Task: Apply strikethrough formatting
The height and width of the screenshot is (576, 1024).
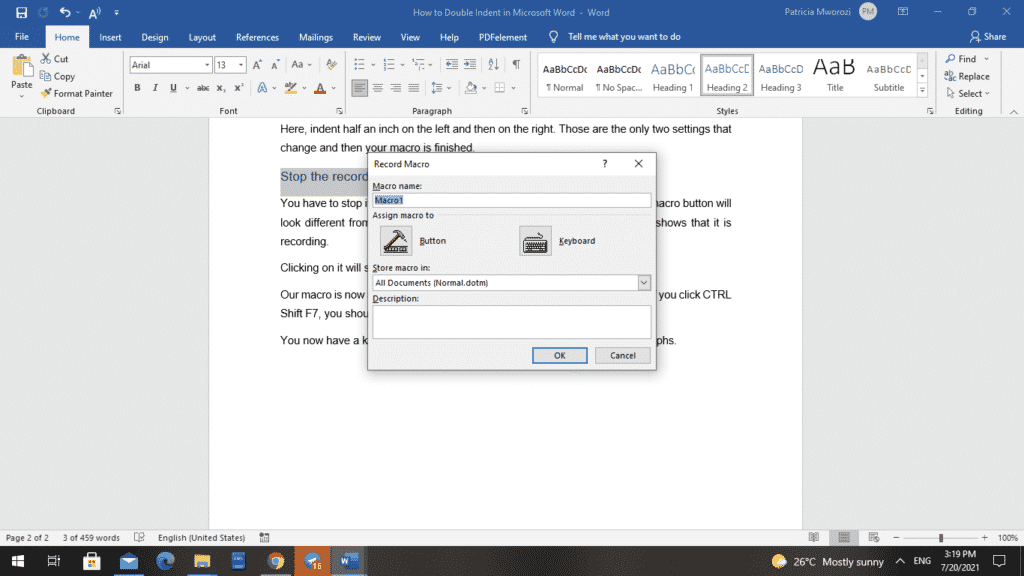Action: click(x=203, y=88)
